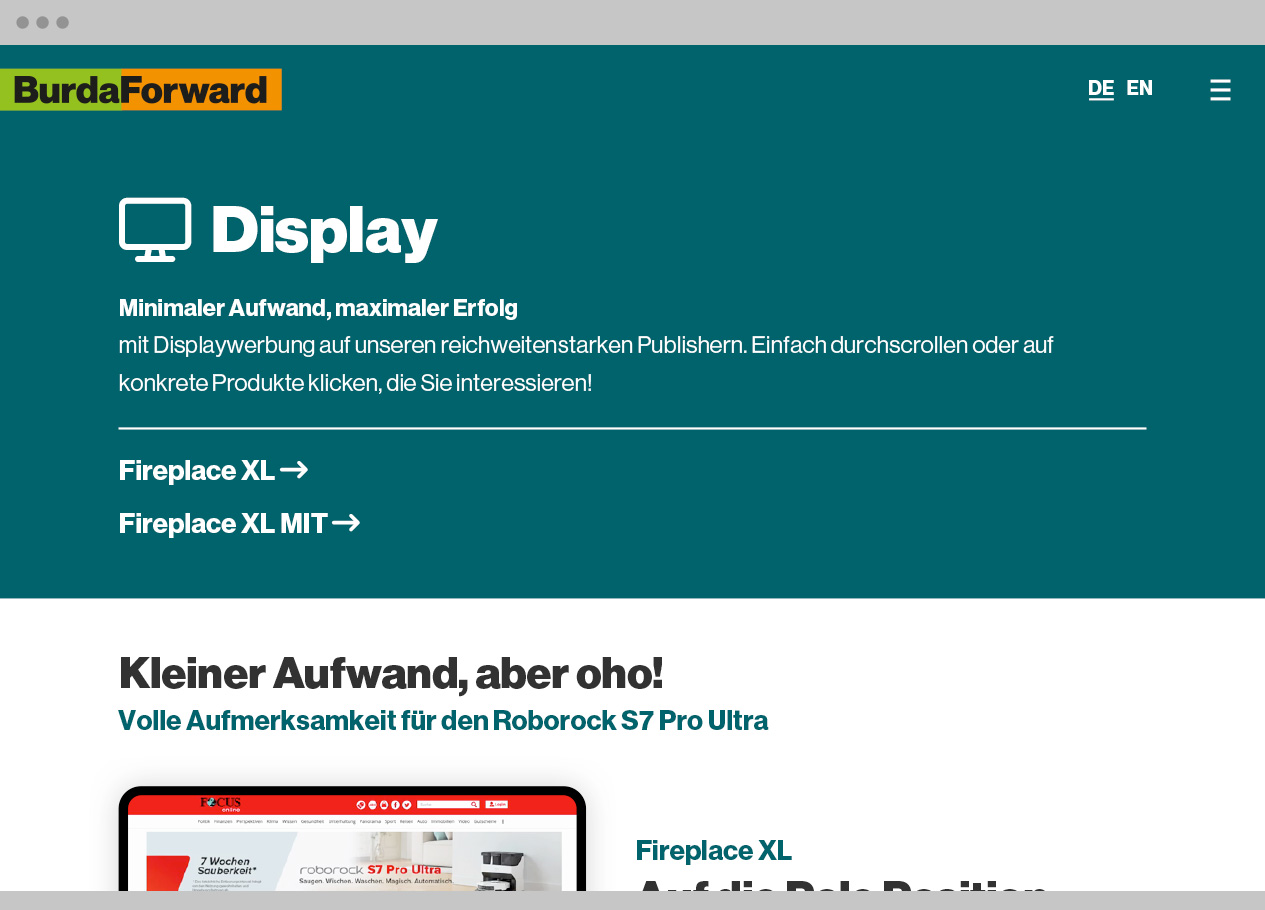Go to homepage via BurdaForward logo
The image size is (1265, 910).
tap(141, 90)
